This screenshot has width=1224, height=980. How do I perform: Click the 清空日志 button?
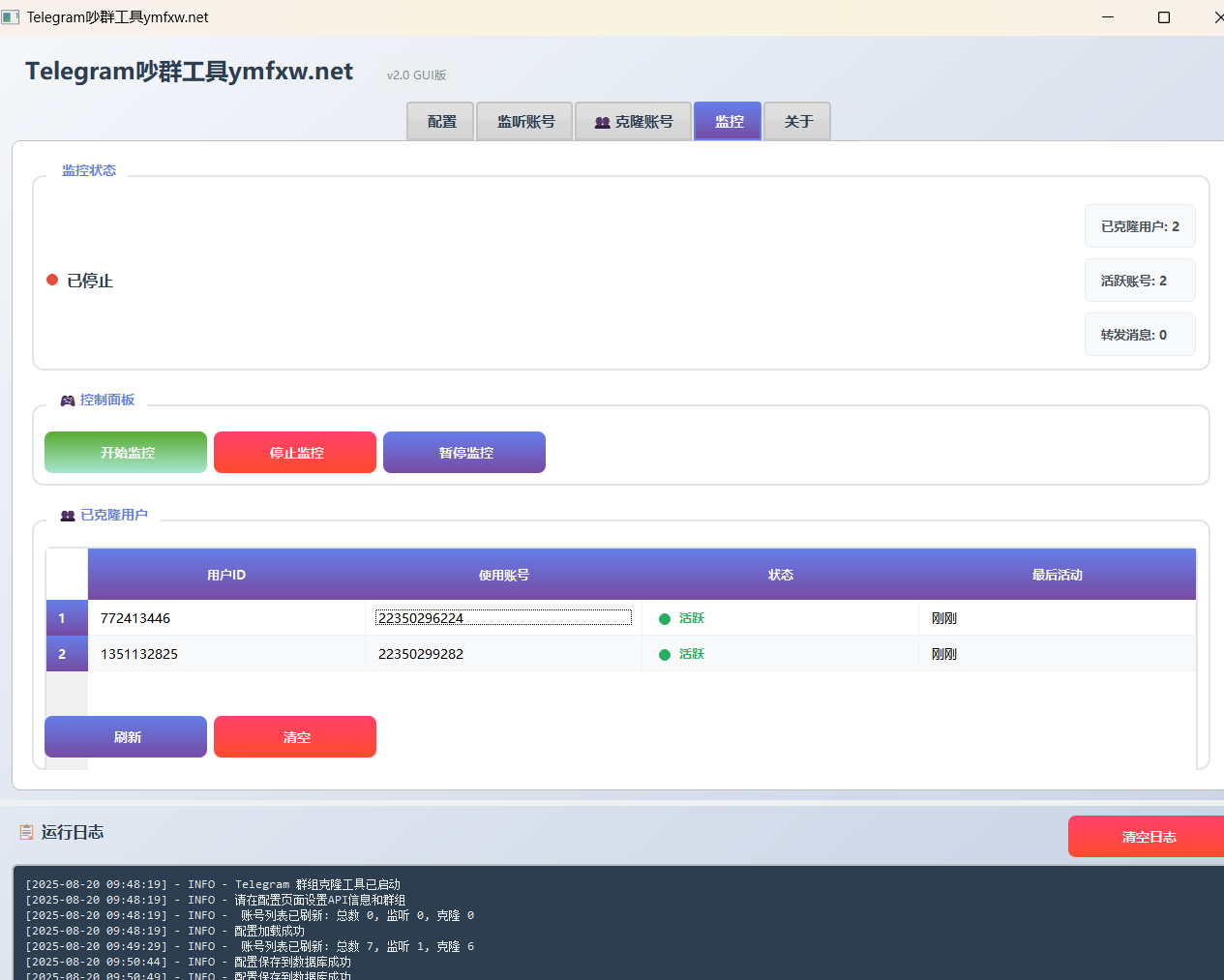point(1148,837)
